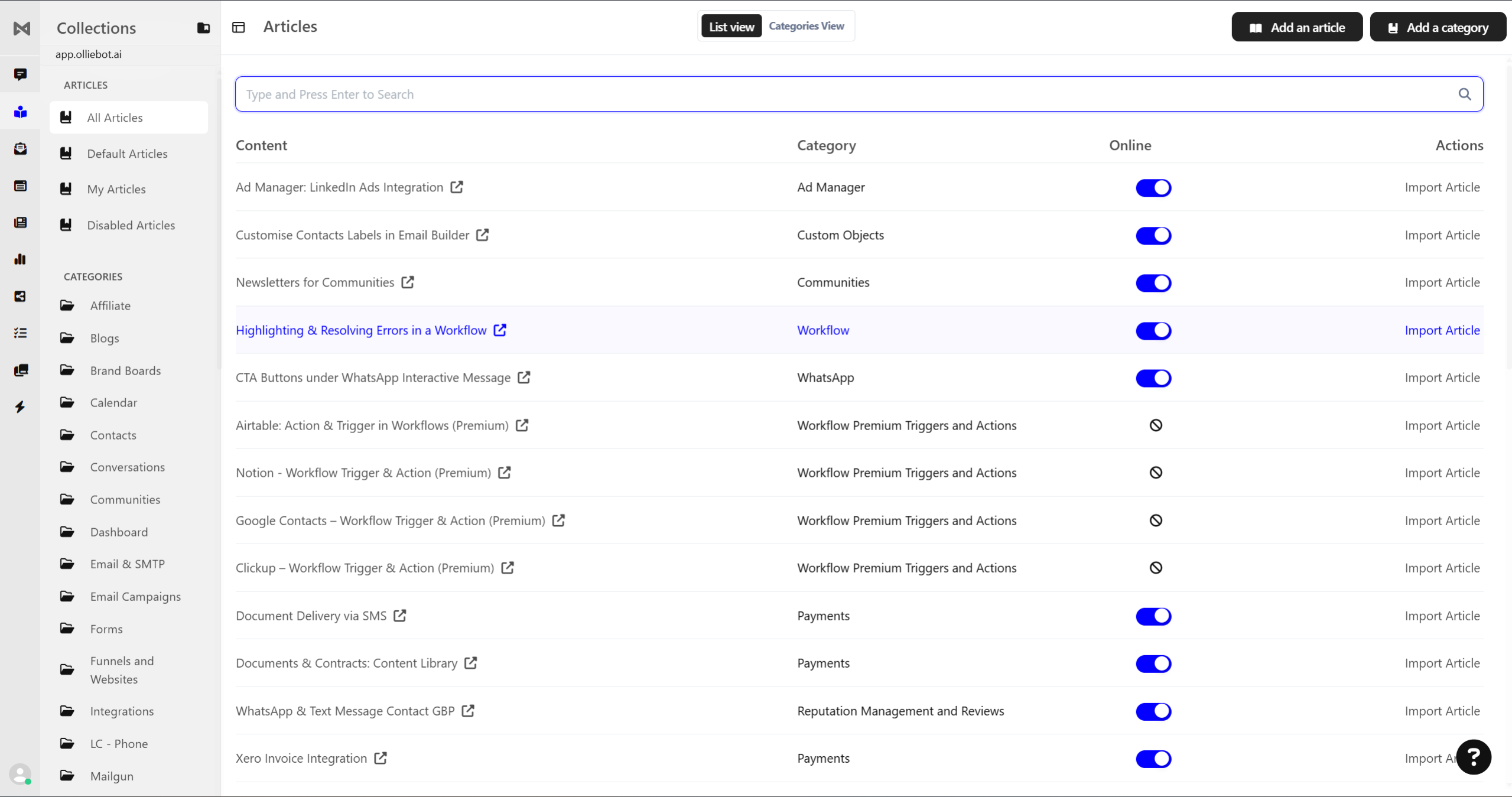The width and height of the screenshot is (1512, 797).
Task: Switch to Categories View tab
Action: tap(806, 26)
